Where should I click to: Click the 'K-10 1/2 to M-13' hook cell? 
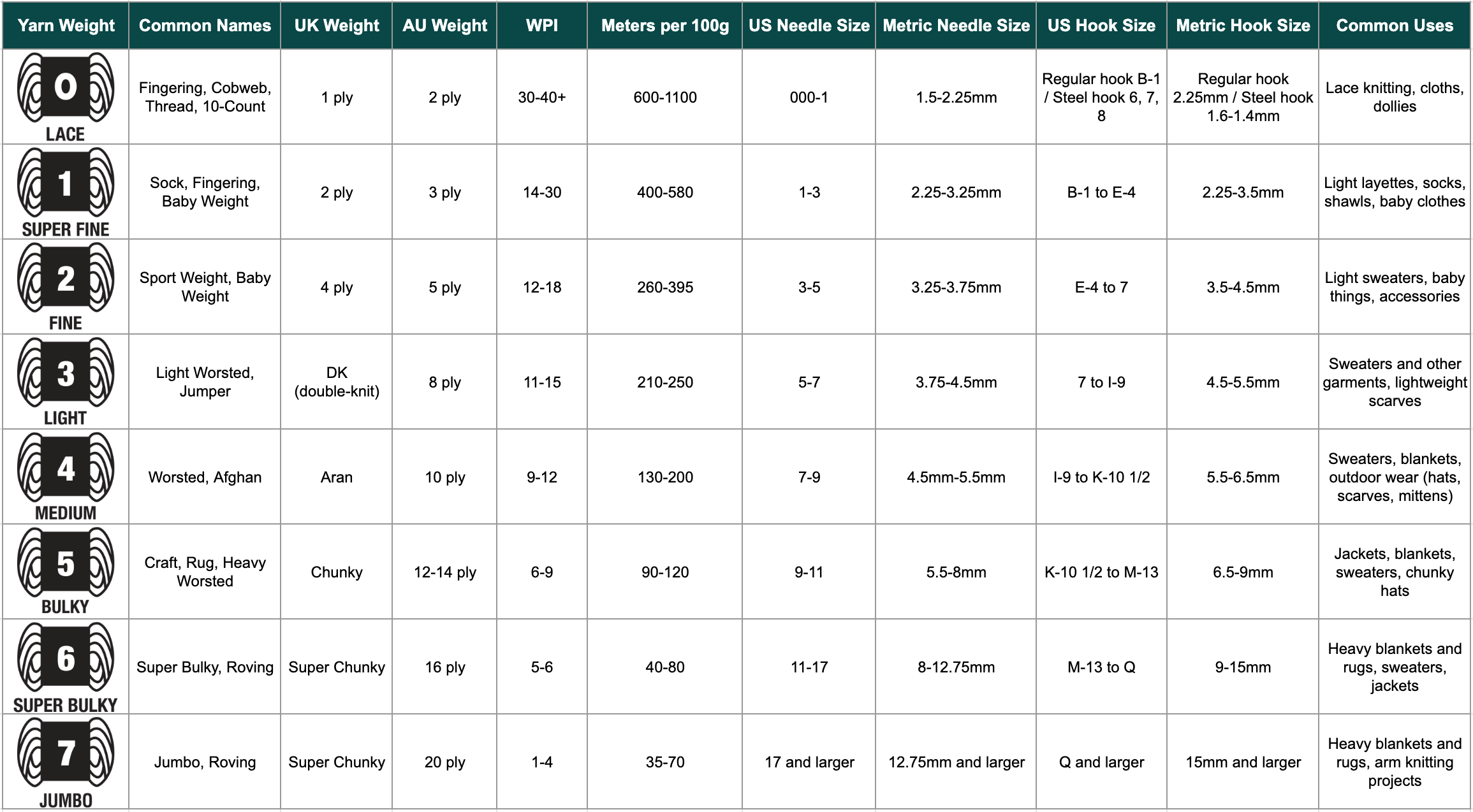pos(1101,572)
